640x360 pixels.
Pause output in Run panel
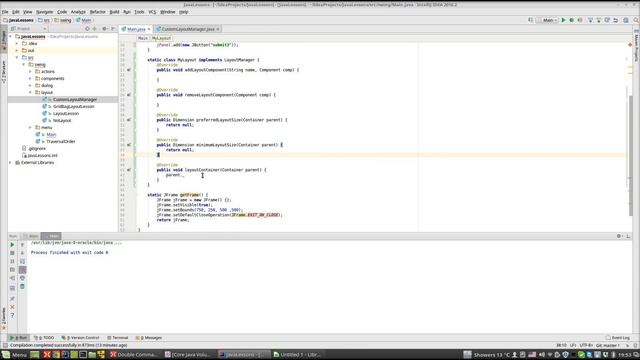12,261
